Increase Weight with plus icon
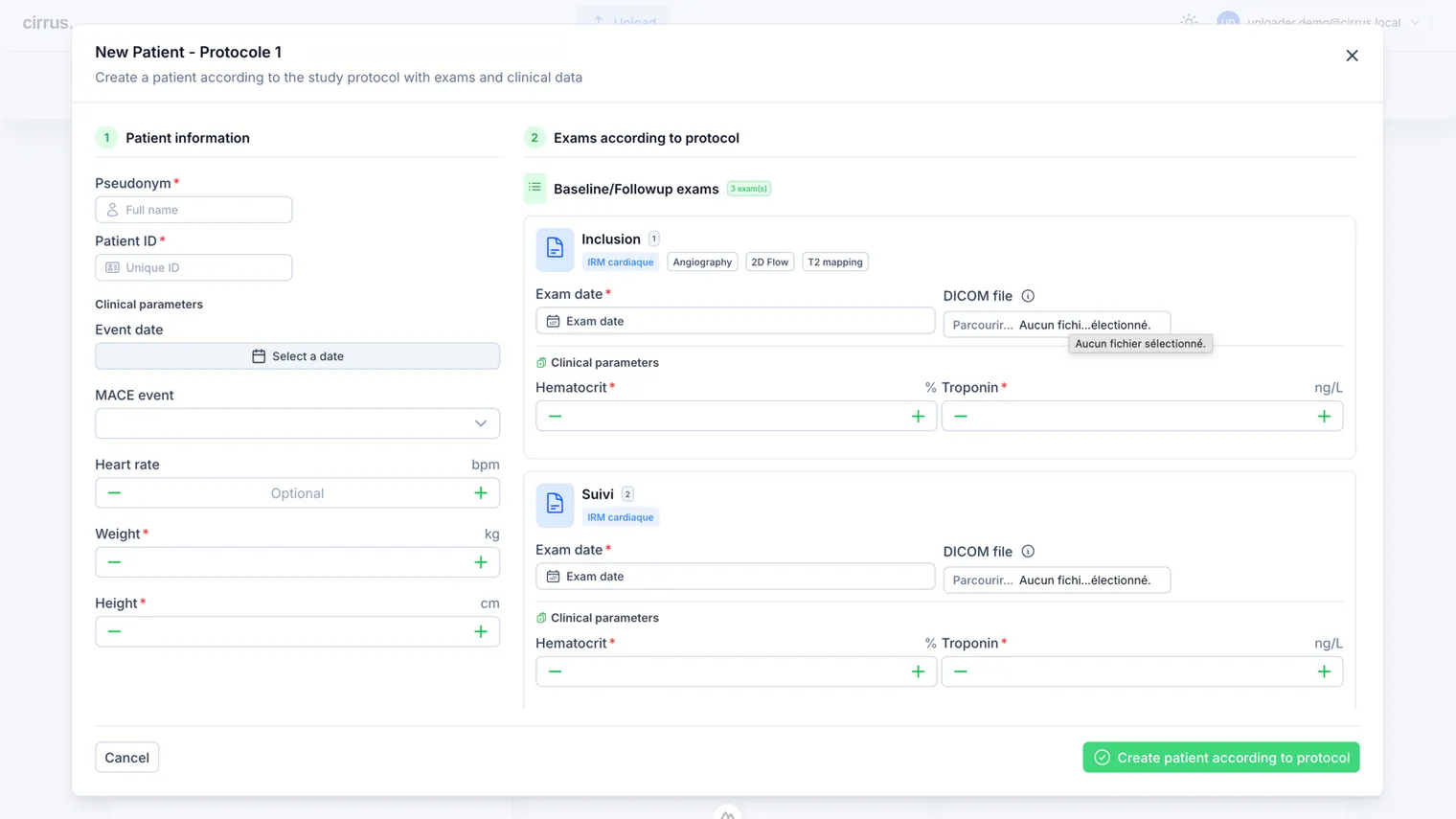Screen dimensions: 1456x819 481,562
